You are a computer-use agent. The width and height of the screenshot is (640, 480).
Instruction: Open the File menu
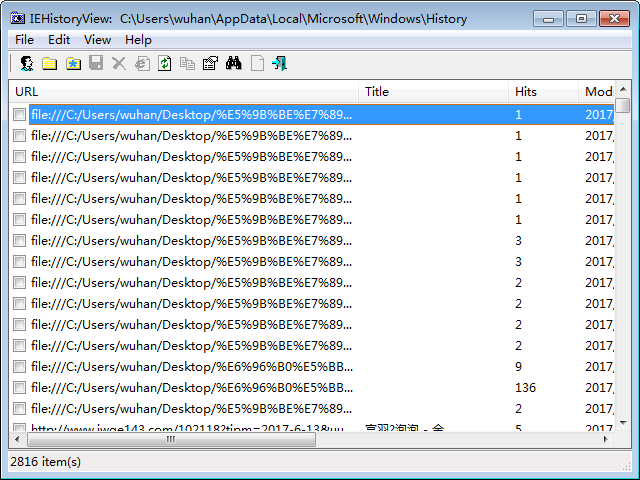24,40
